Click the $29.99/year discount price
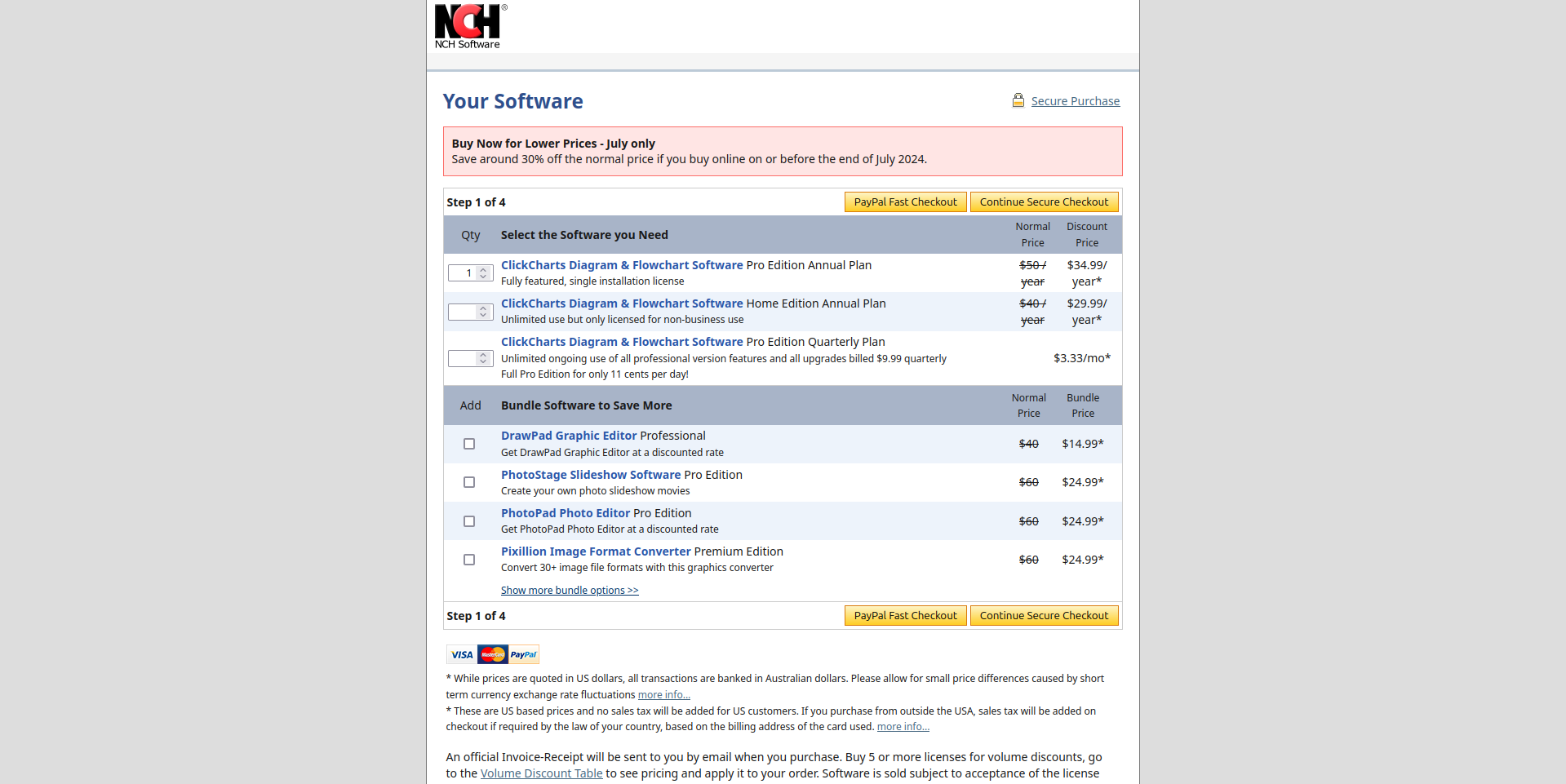 point(1087,312)
